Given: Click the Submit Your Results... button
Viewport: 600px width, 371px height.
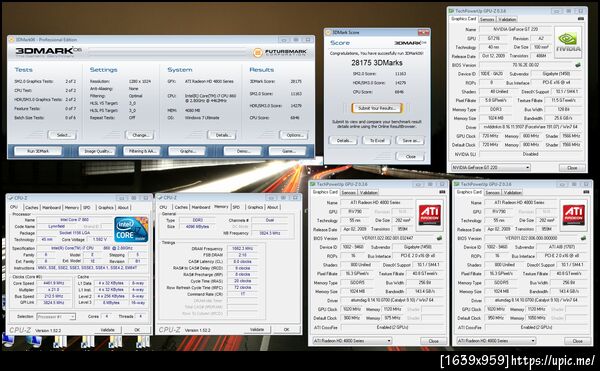Looking at the screenshot, I should [x=377, y=108].
